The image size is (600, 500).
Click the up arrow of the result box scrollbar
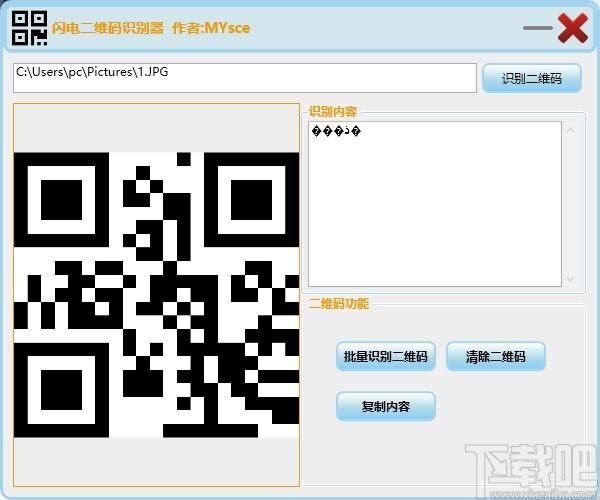click(571, 131)
